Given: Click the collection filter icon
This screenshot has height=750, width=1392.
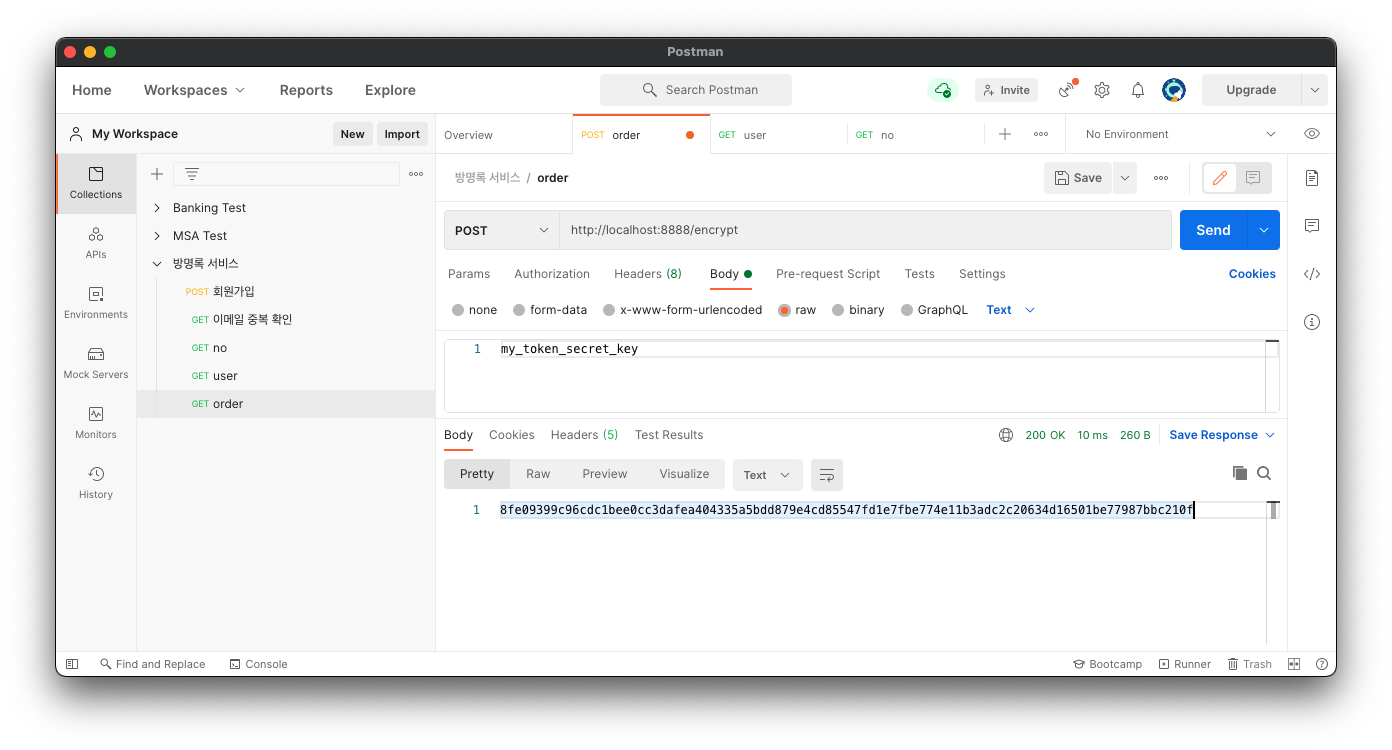Looking at the screenshot, I should pos(192,174).
